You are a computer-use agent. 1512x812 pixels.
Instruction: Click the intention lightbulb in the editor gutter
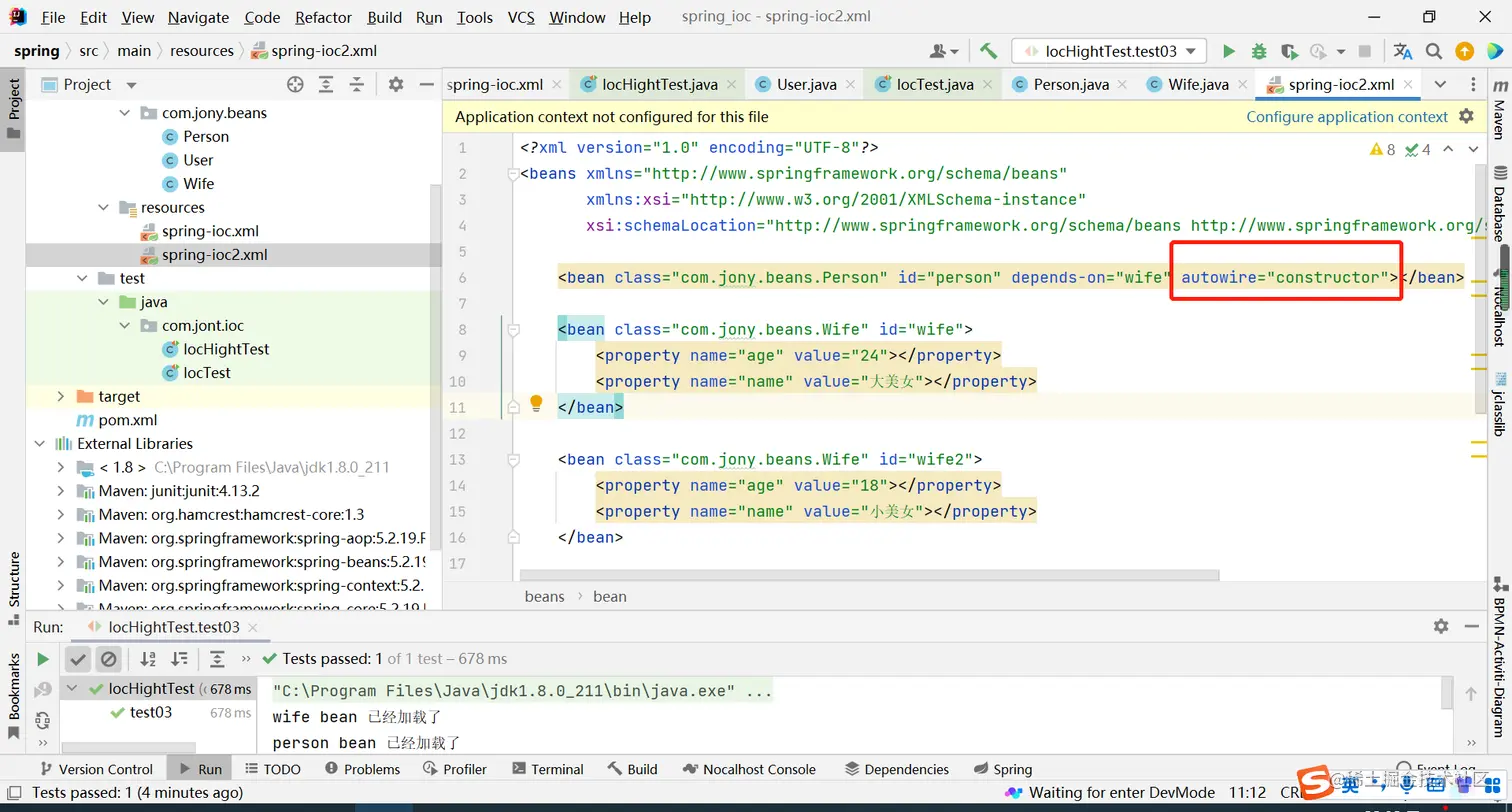(536, 403)
